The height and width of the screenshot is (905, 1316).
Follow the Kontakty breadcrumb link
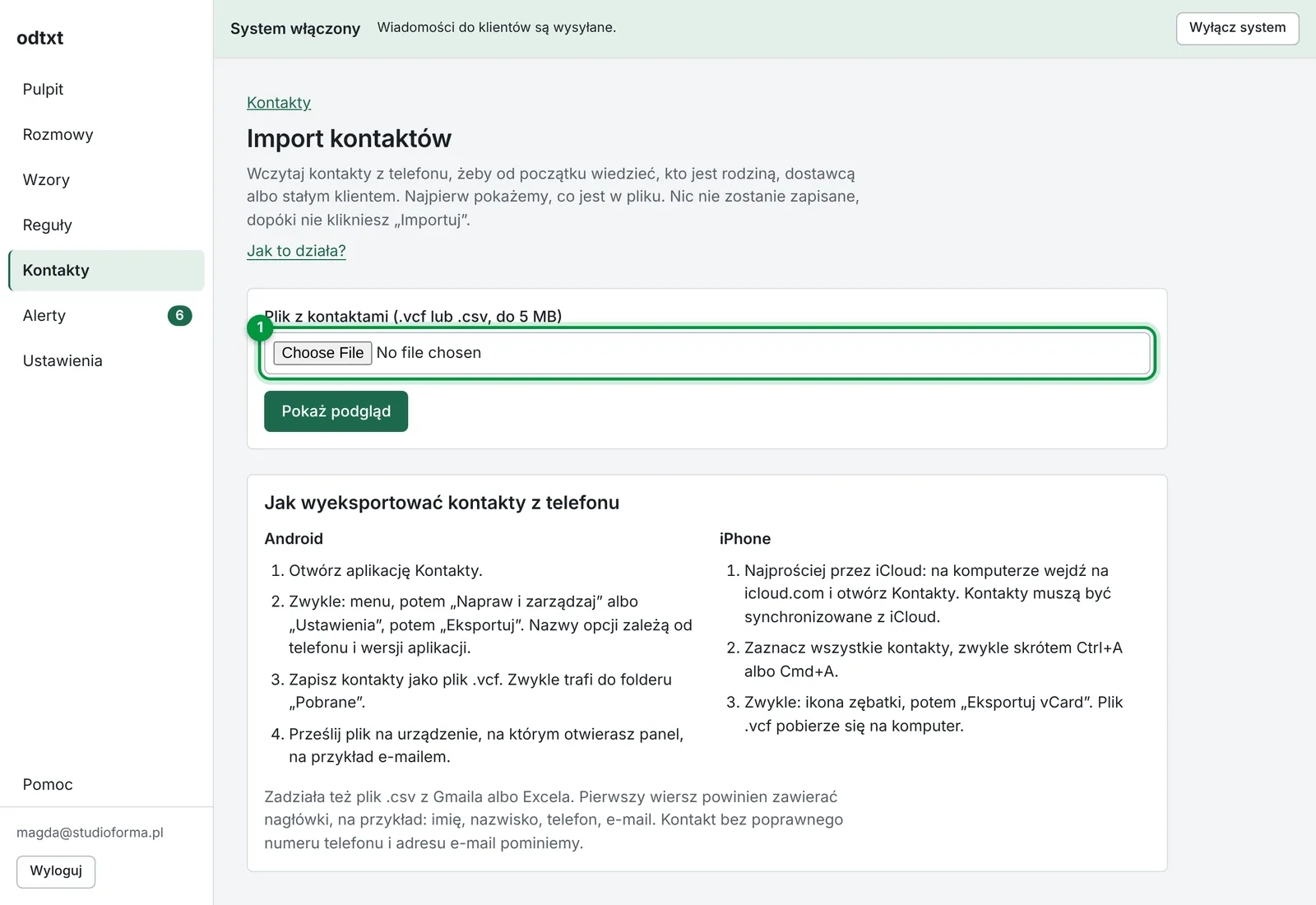[x=279, y=103]
